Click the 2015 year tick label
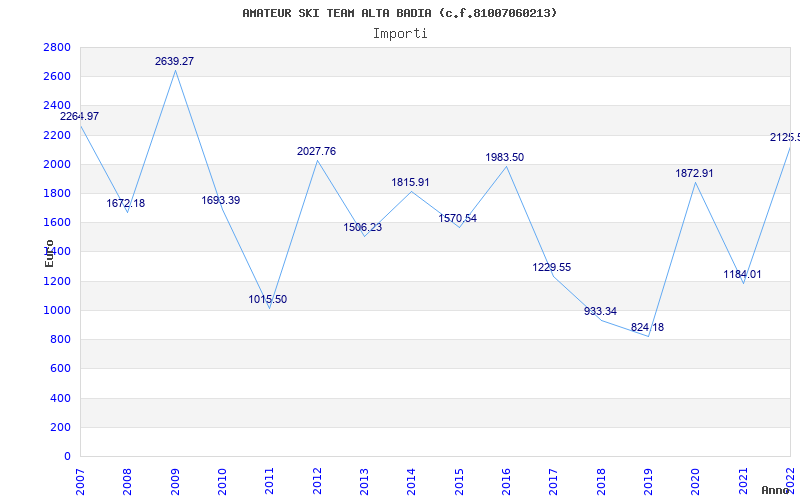The width and height of the screenshot is (800, 500). [x=459, y=481]
